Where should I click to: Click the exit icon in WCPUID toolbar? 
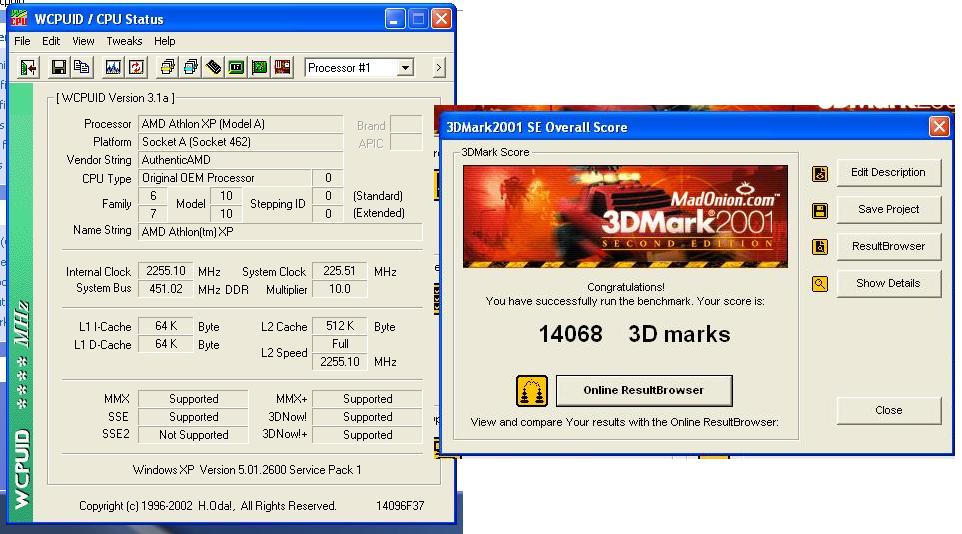[x=28, y=68]
